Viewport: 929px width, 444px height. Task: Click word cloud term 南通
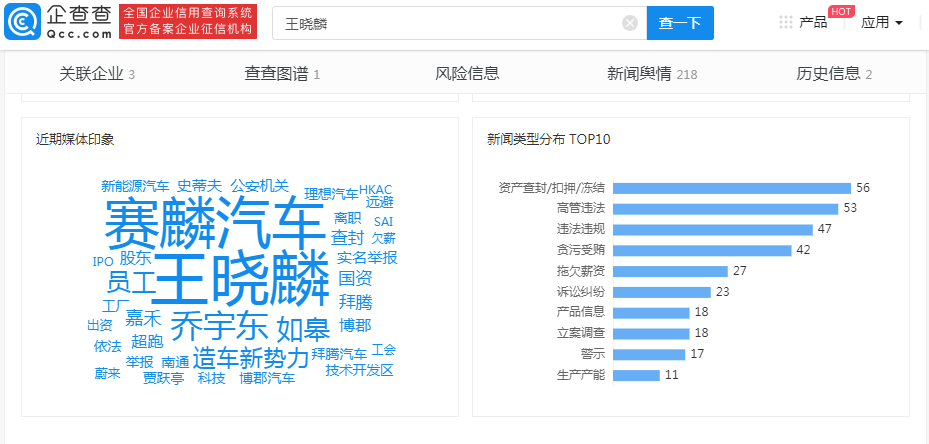click(x=175, y=362)
